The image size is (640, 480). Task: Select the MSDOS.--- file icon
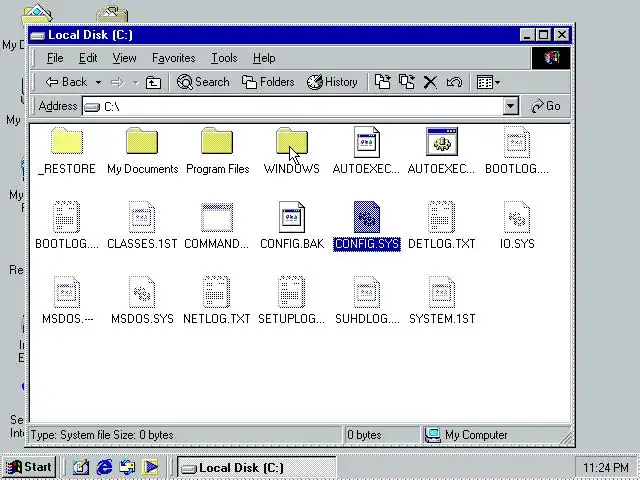[67, 292]
